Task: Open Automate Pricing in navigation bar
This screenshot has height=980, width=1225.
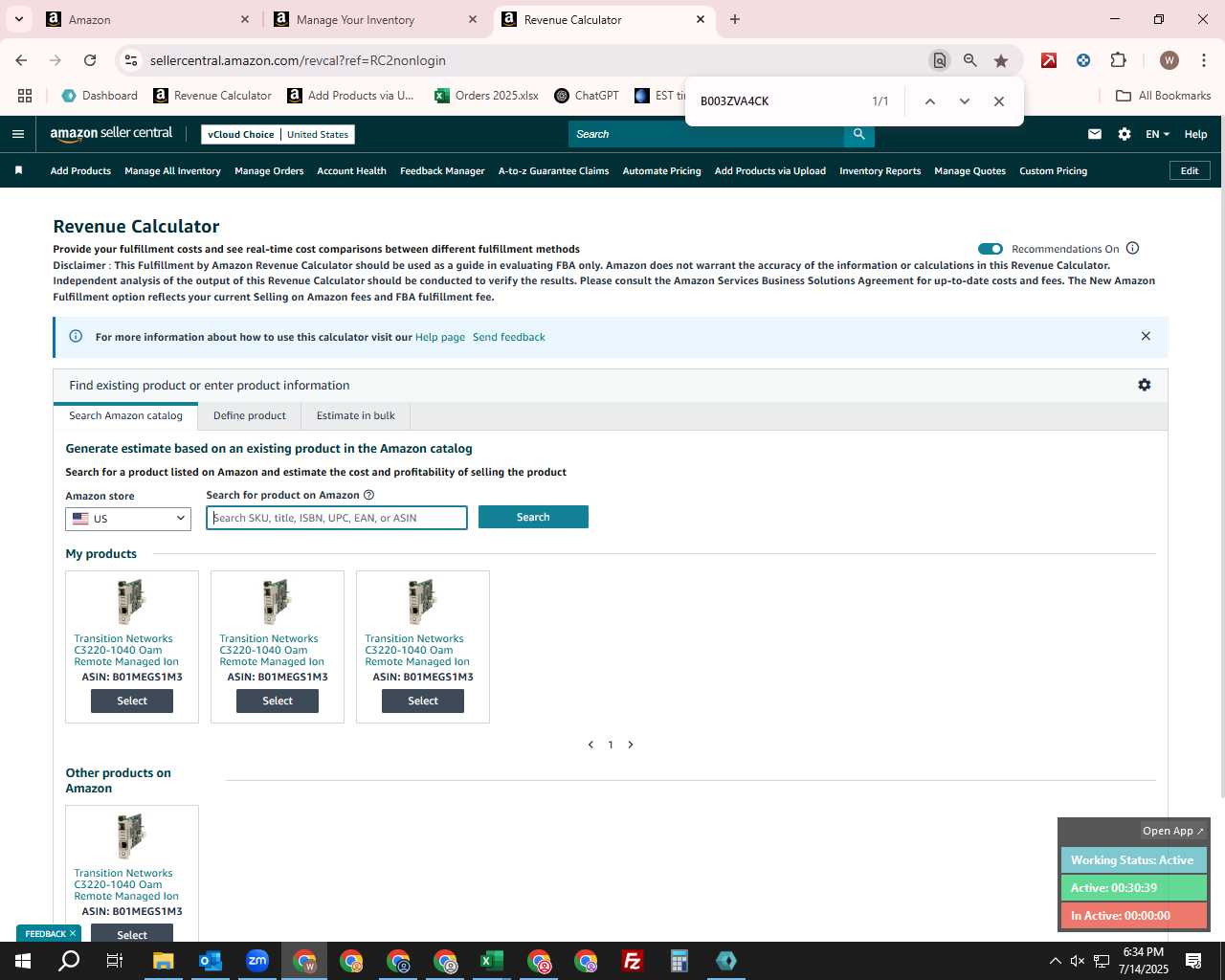Action: click(x=661, y=171)
